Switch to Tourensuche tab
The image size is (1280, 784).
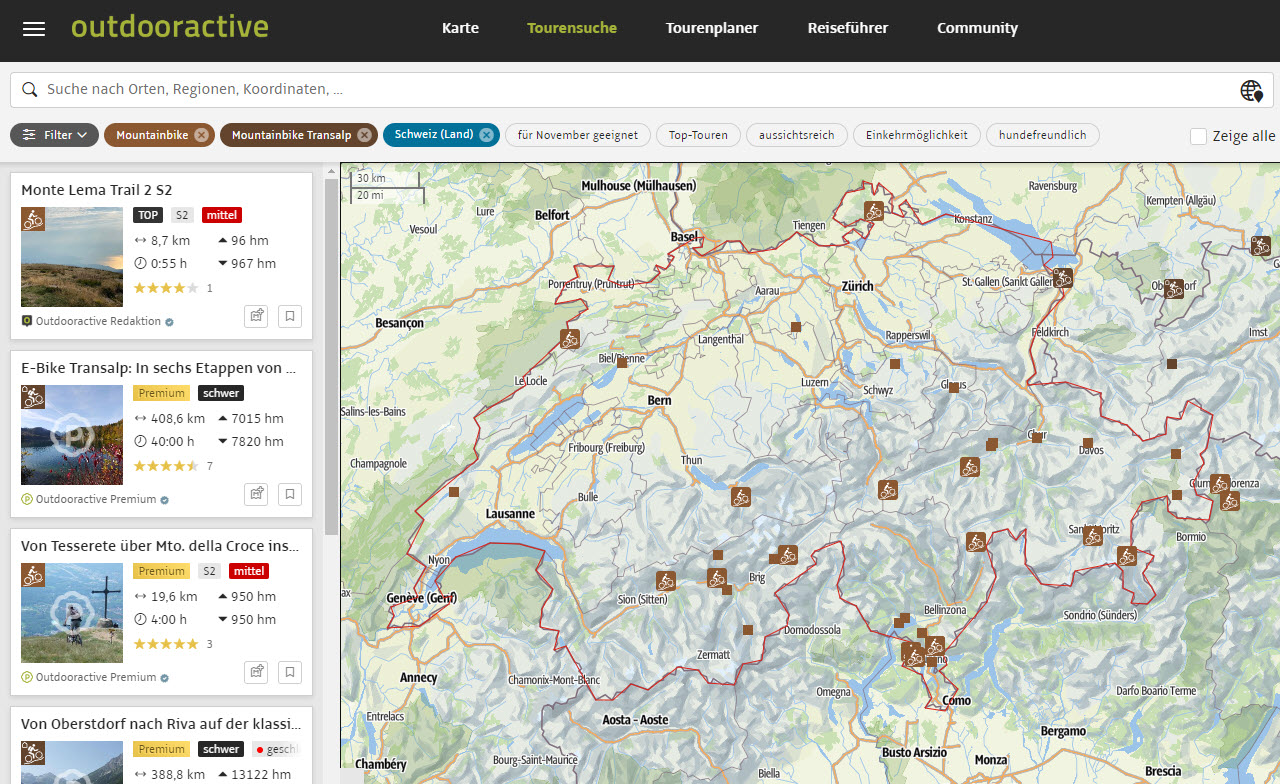click(x=572, y=28)
